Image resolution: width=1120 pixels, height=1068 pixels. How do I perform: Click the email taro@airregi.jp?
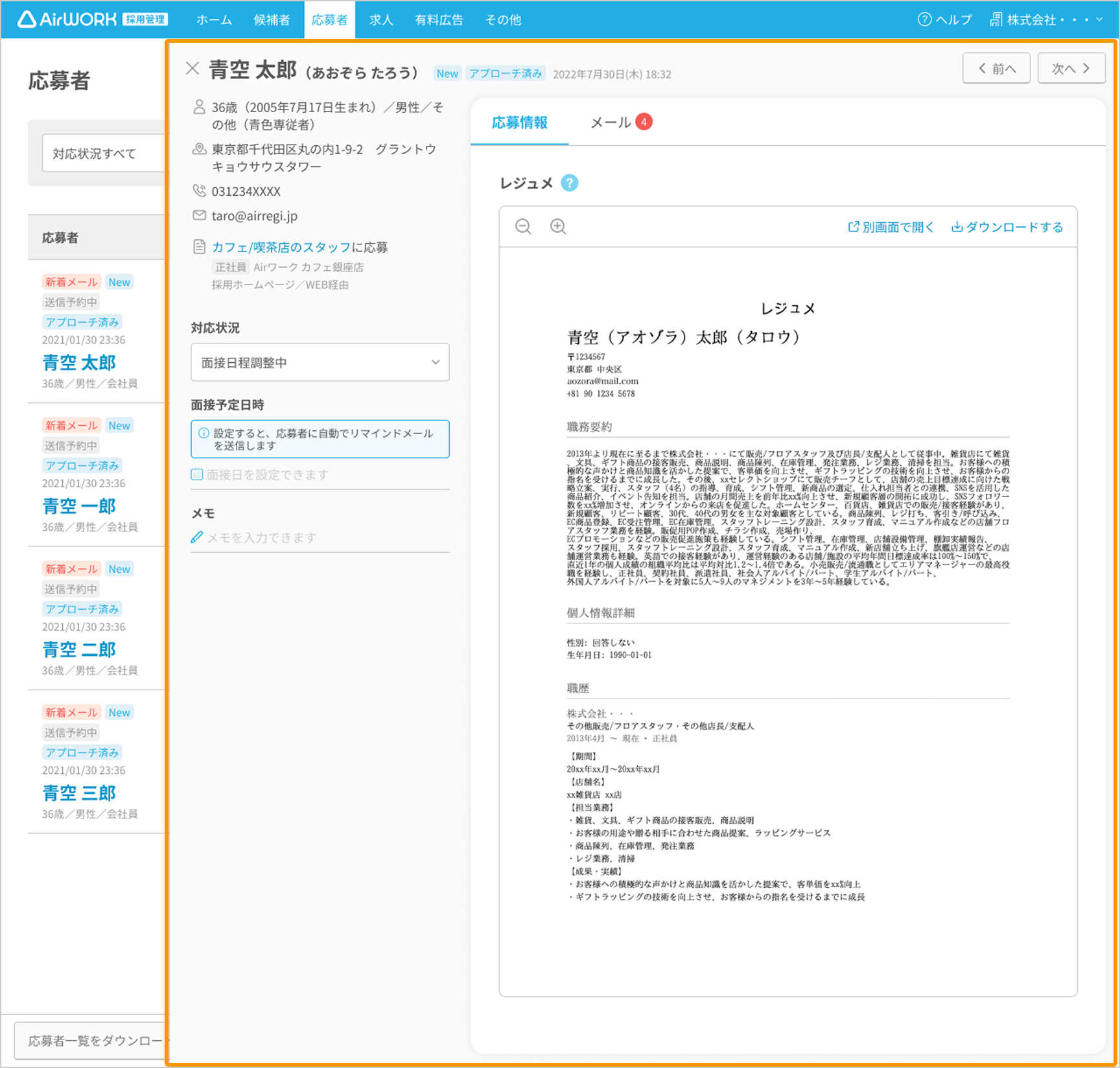pyautogui.click(x=254, y=216)
